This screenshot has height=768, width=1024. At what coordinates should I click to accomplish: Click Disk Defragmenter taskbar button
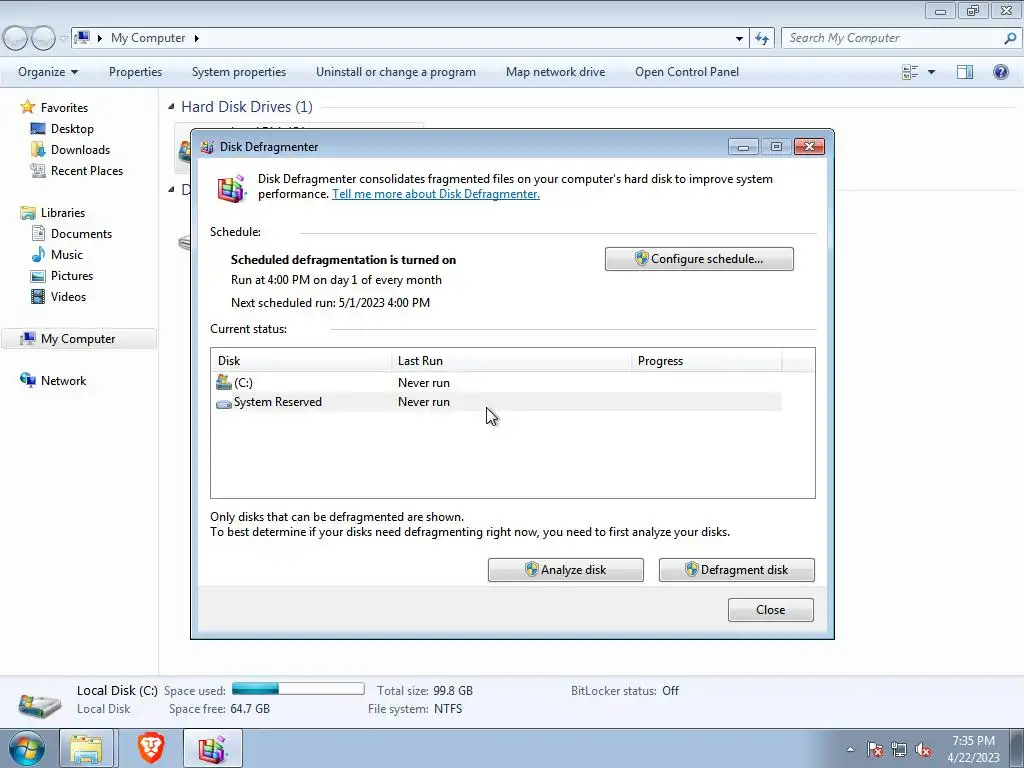pos(212,749)
